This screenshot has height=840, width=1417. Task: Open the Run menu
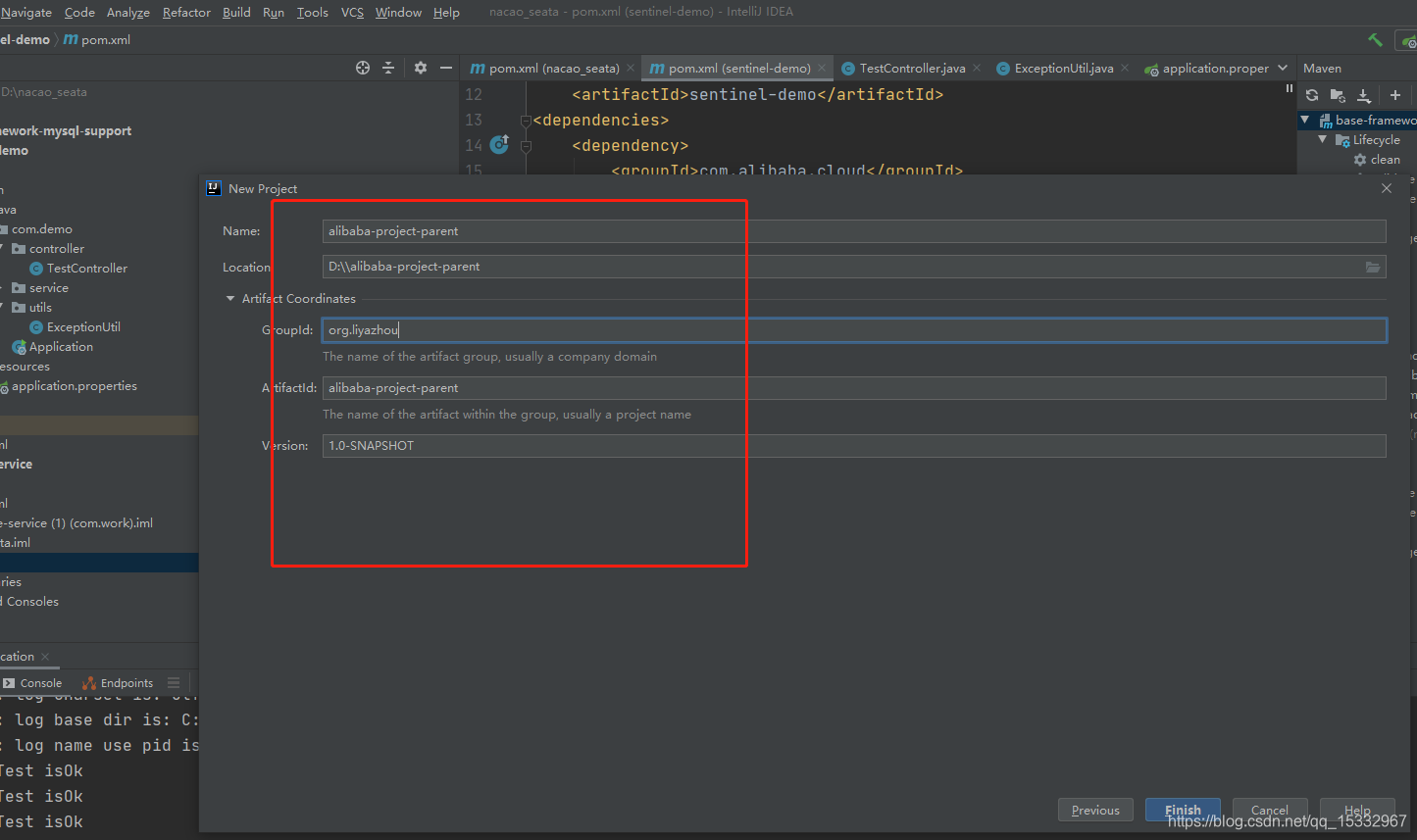[x=274, y=12]
